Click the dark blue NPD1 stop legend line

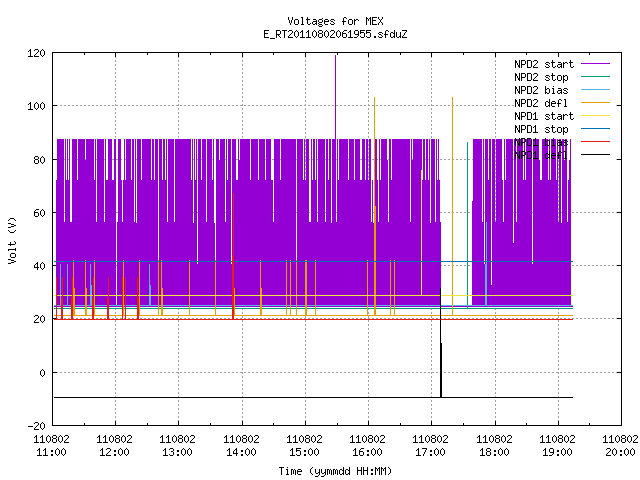pyautogui.click(x=595, y=129)
